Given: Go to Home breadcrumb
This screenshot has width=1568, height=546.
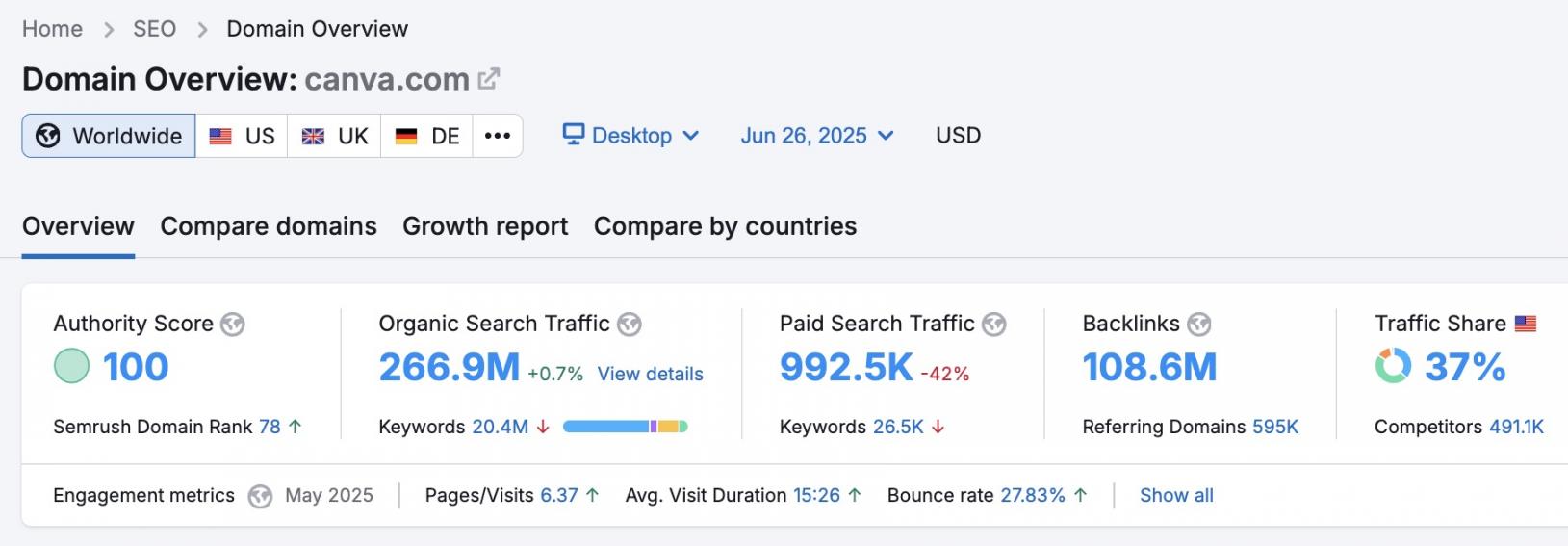Looking at the screenshot, I should 52,29.
